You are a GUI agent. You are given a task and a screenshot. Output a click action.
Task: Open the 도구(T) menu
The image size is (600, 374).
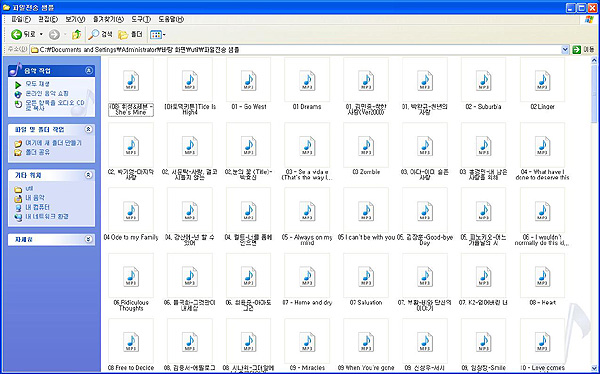[141, 19]
